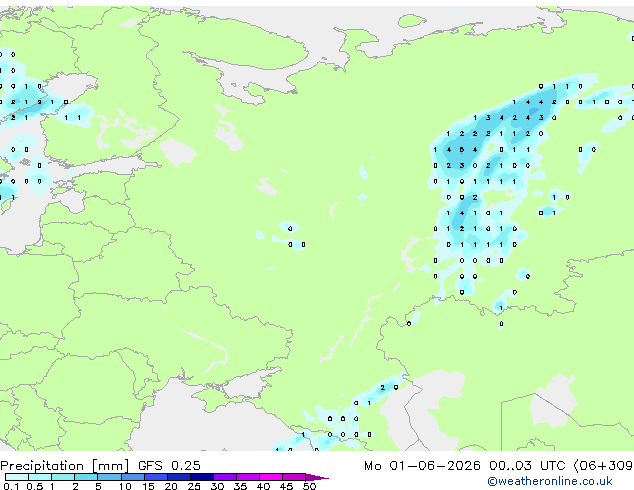The width and height of the screenshot is (634, 490).
Task: Select the 30–35 mm purple legend swatch
Action: pos(224,477)
